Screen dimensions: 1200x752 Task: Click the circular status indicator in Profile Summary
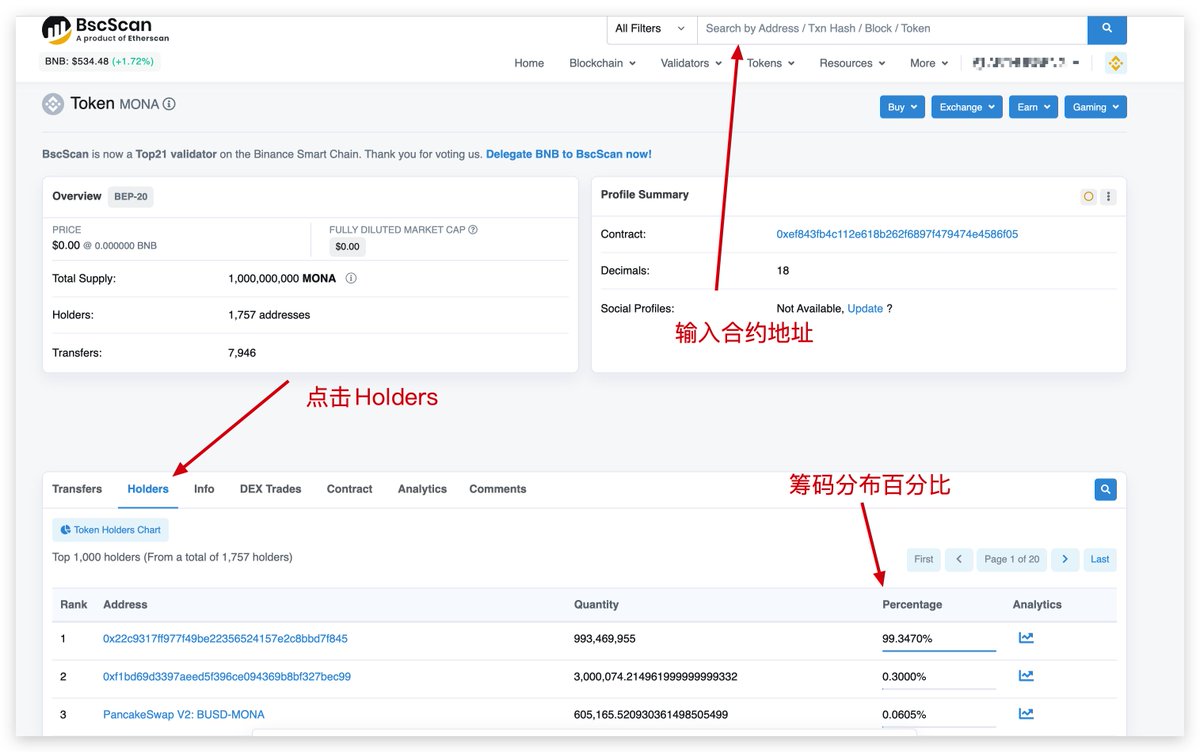(1088, 196)
